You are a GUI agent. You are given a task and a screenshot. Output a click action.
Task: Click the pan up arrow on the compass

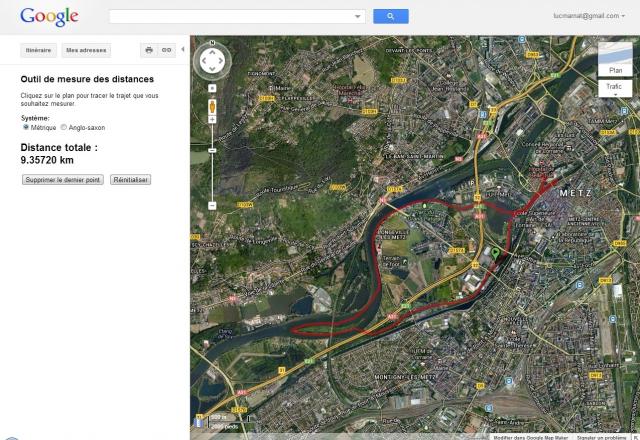[x=212, y=52]
